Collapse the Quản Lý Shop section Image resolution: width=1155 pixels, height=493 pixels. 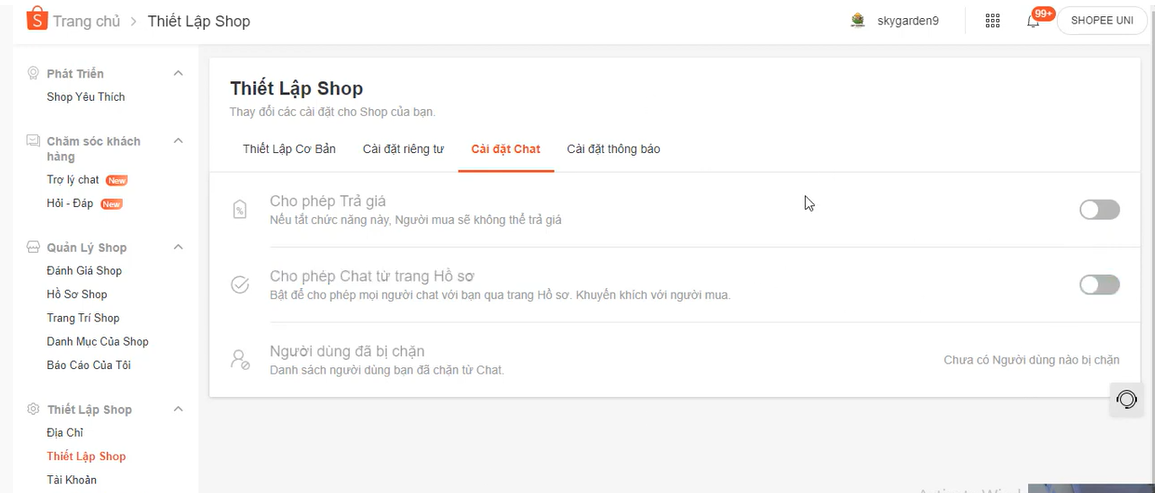click(x=178, y=247)
